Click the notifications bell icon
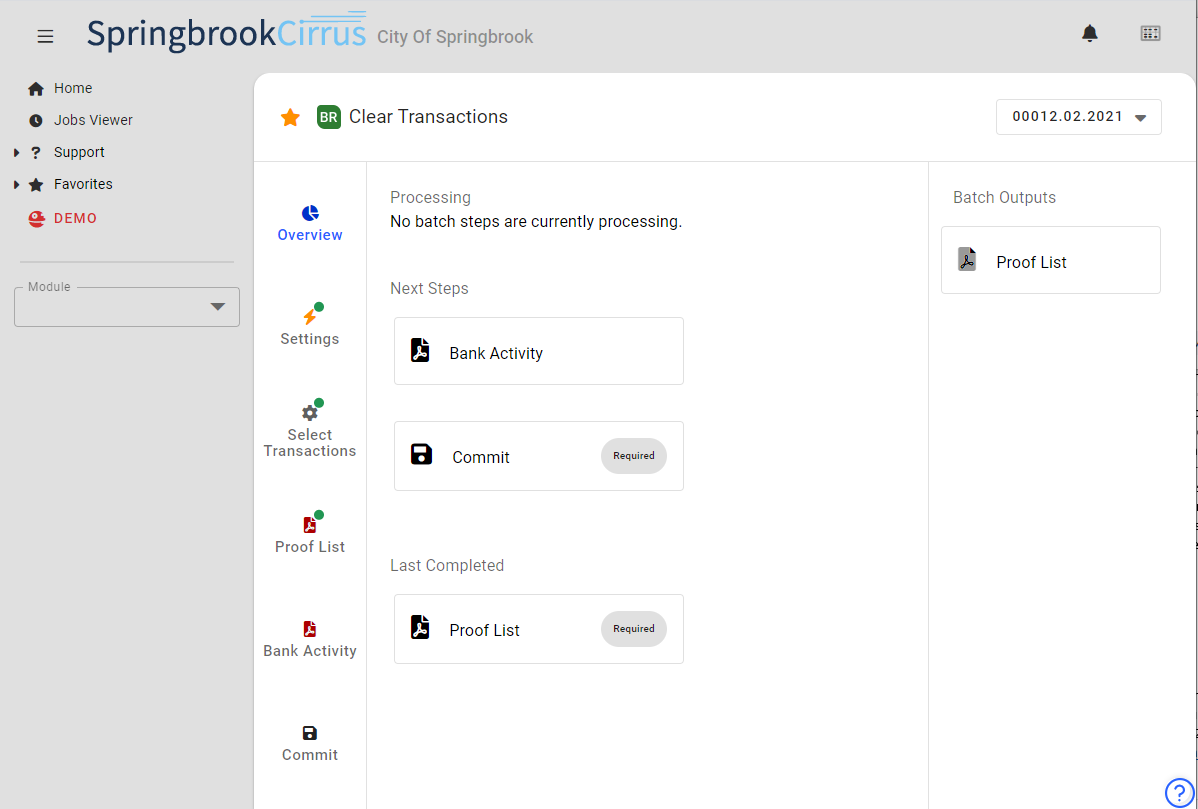 click(1090, 34)
